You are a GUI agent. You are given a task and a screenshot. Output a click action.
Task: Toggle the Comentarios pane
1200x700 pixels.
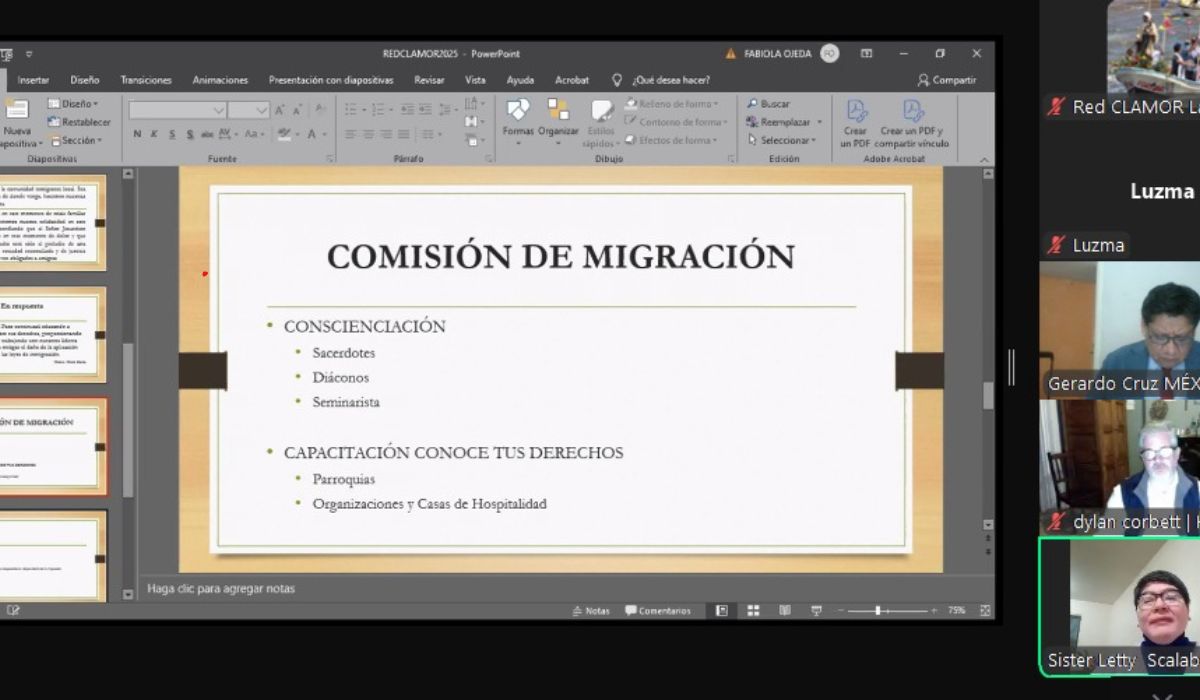658,611
